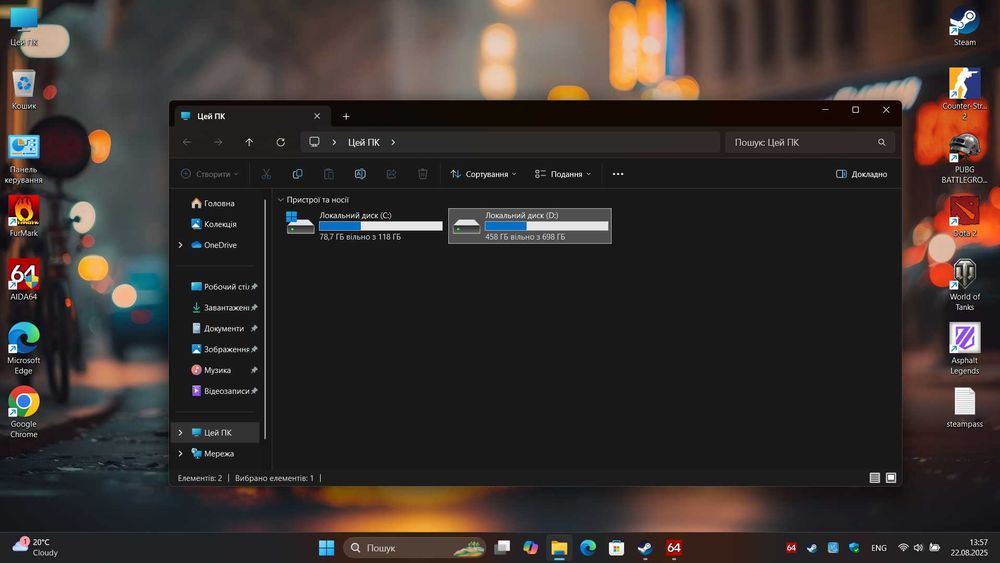Expand the OneDrive tree node
This screenshot has height=563, width=1000.
tap(180, 245)
